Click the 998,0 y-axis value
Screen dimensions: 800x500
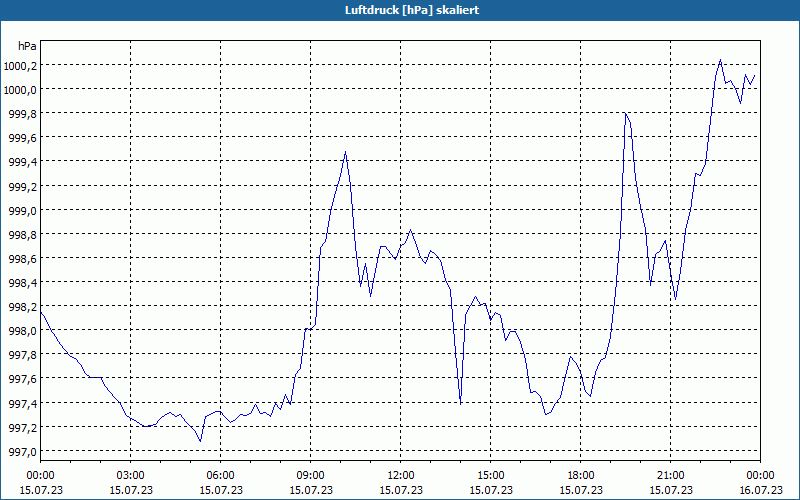23,331
